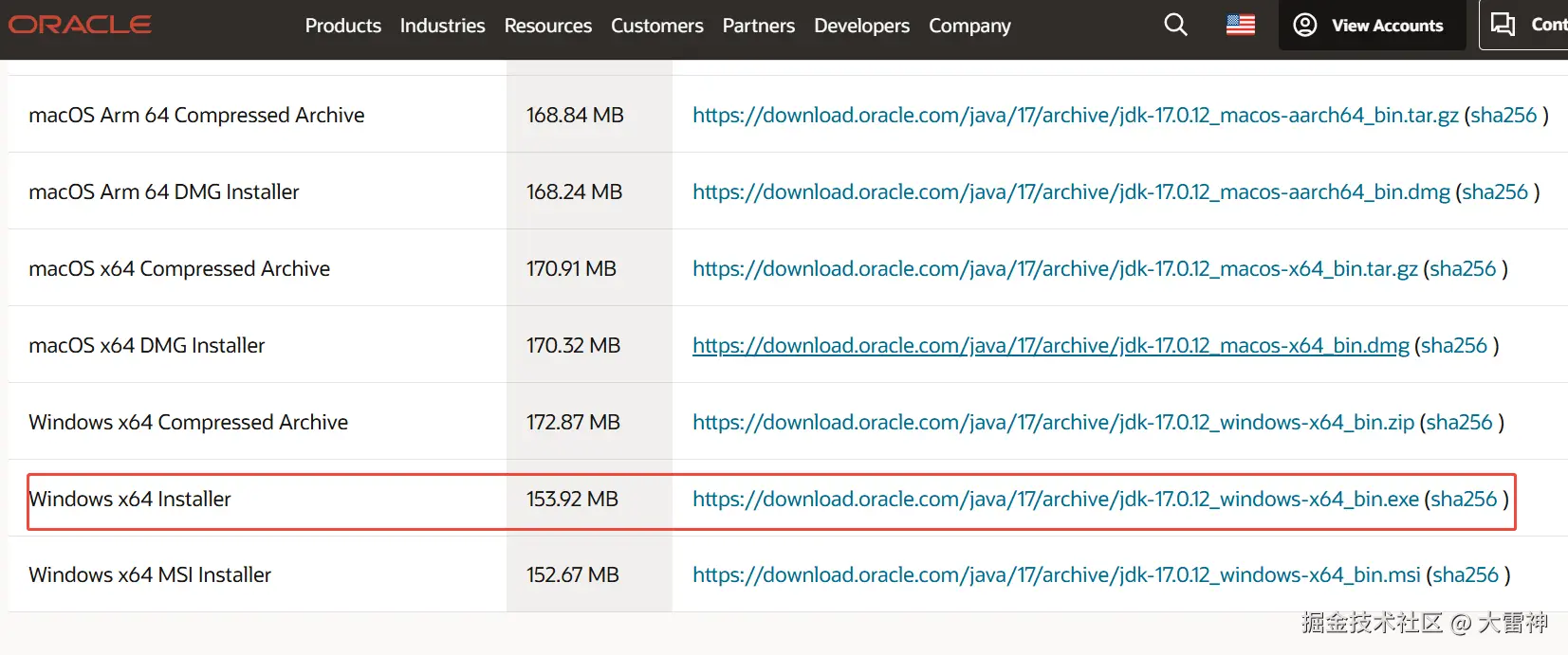Select text macOS x64 Compressed Archive
The height and width of the screenshot is (655, 1568).
click(179, 268)
